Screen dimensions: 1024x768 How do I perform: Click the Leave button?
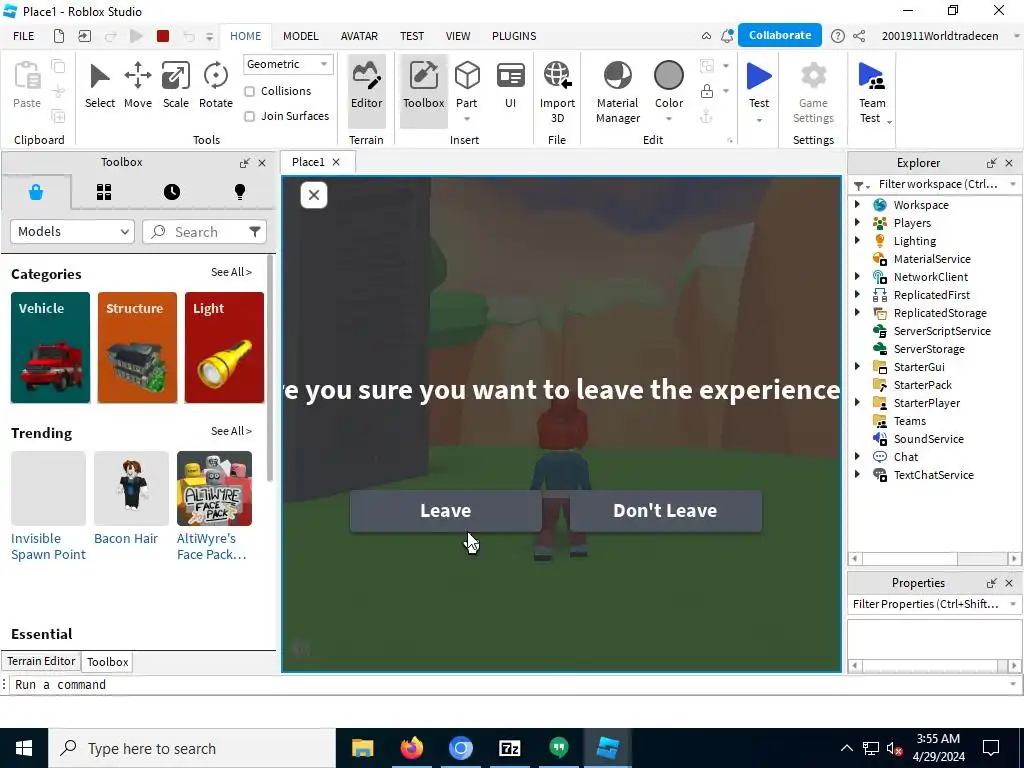(445, 511)
